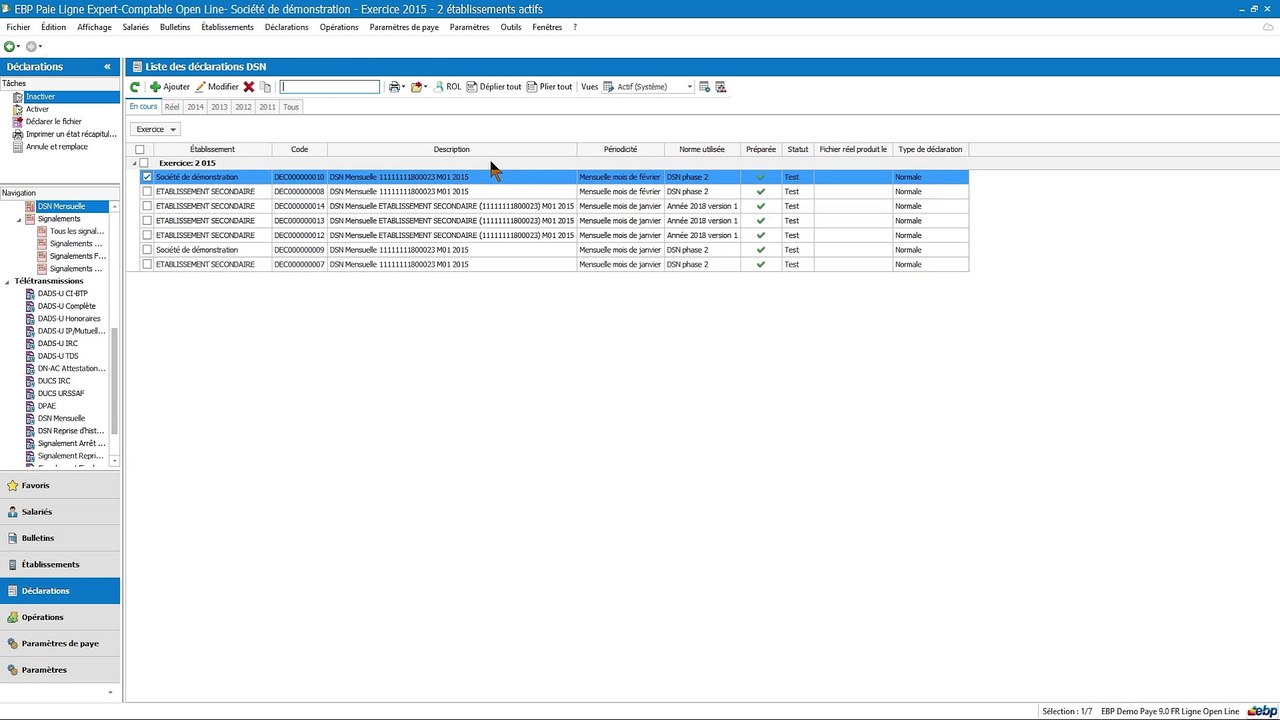Focus the toolbar search input field

tap(330, 87)
